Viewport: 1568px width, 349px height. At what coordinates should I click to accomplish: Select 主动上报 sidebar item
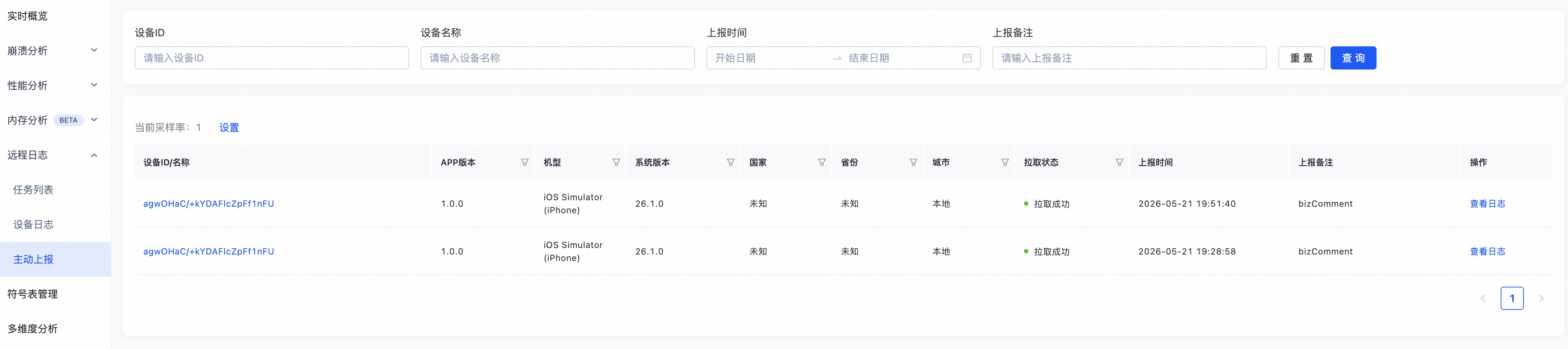click(55, 260)
